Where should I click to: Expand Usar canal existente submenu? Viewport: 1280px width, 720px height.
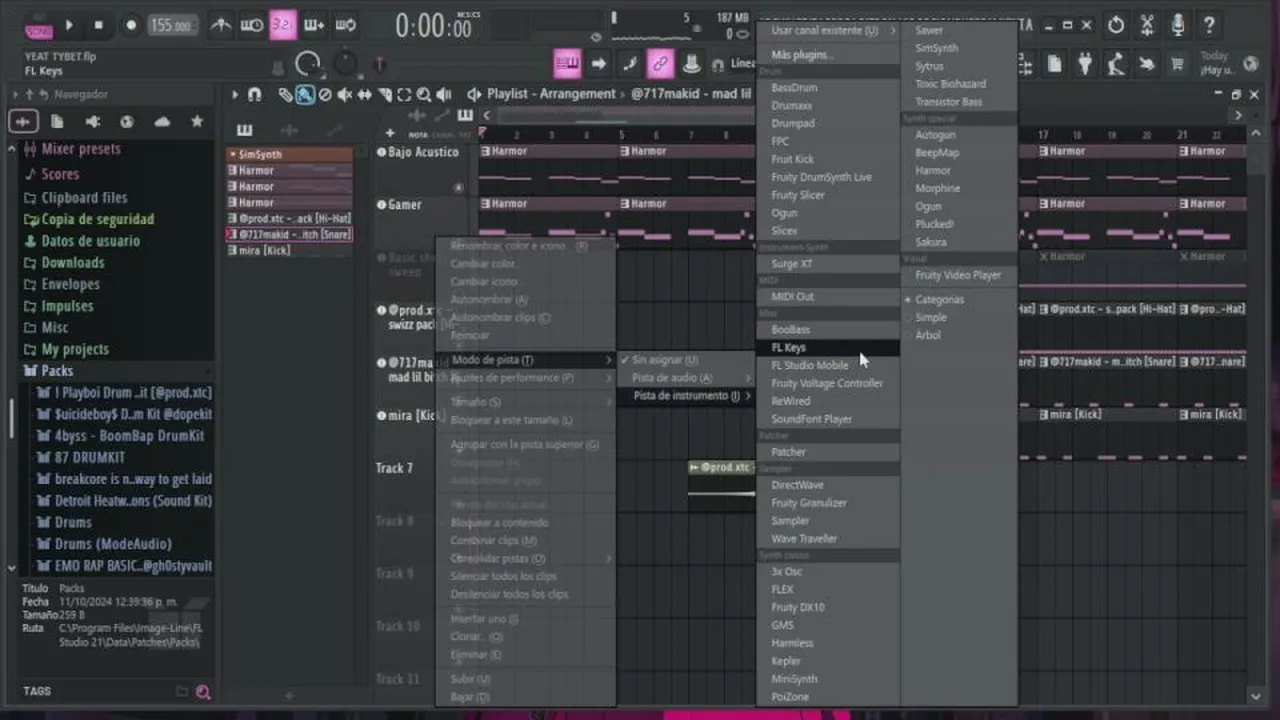point(829,31)
